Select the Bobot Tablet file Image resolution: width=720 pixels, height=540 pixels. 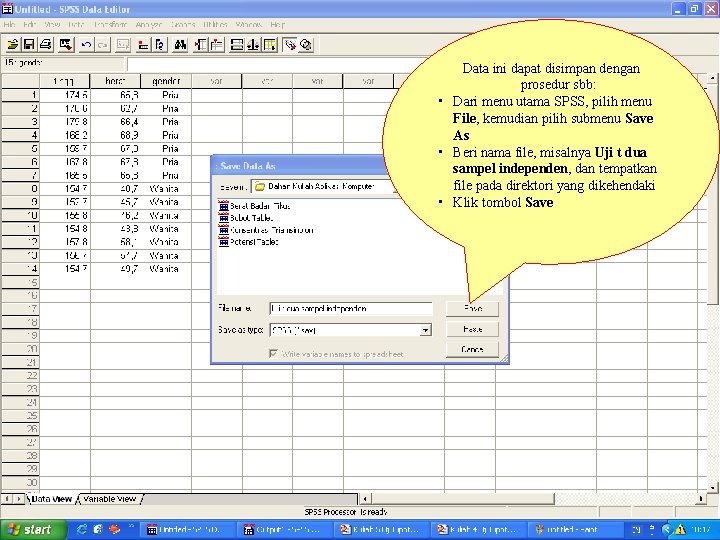[246, 218]
